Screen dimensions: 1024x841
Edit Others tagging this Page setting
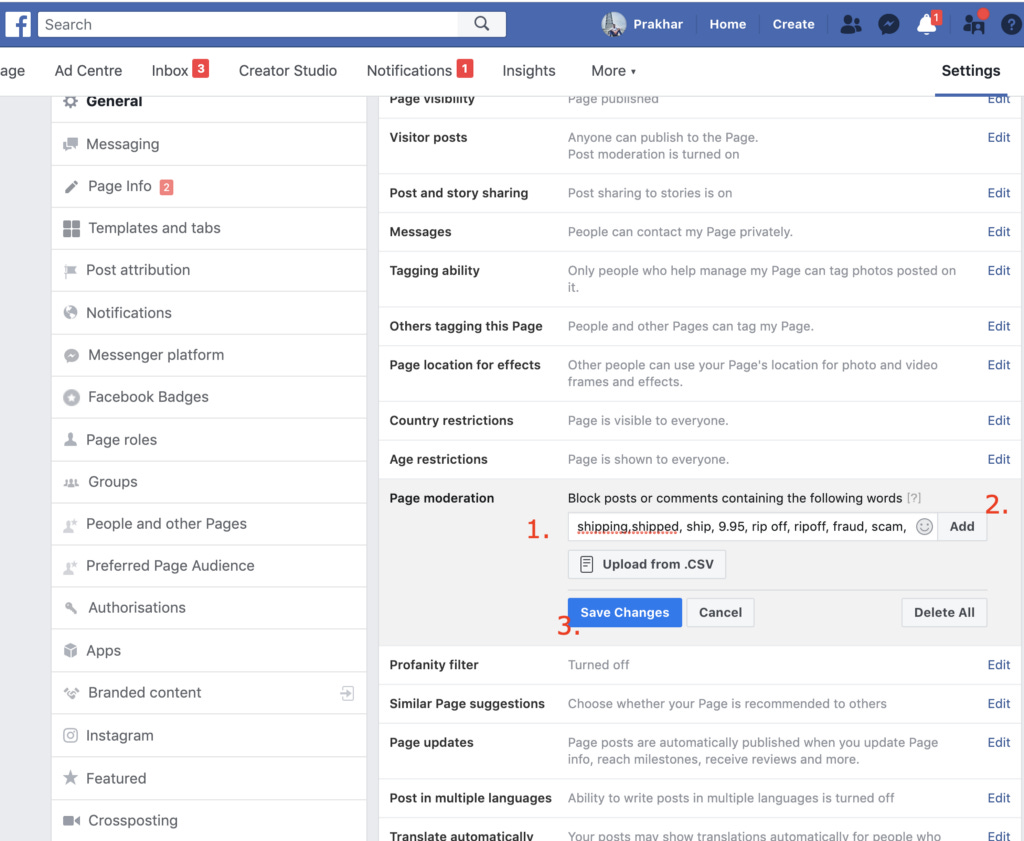tap(999, 326)
